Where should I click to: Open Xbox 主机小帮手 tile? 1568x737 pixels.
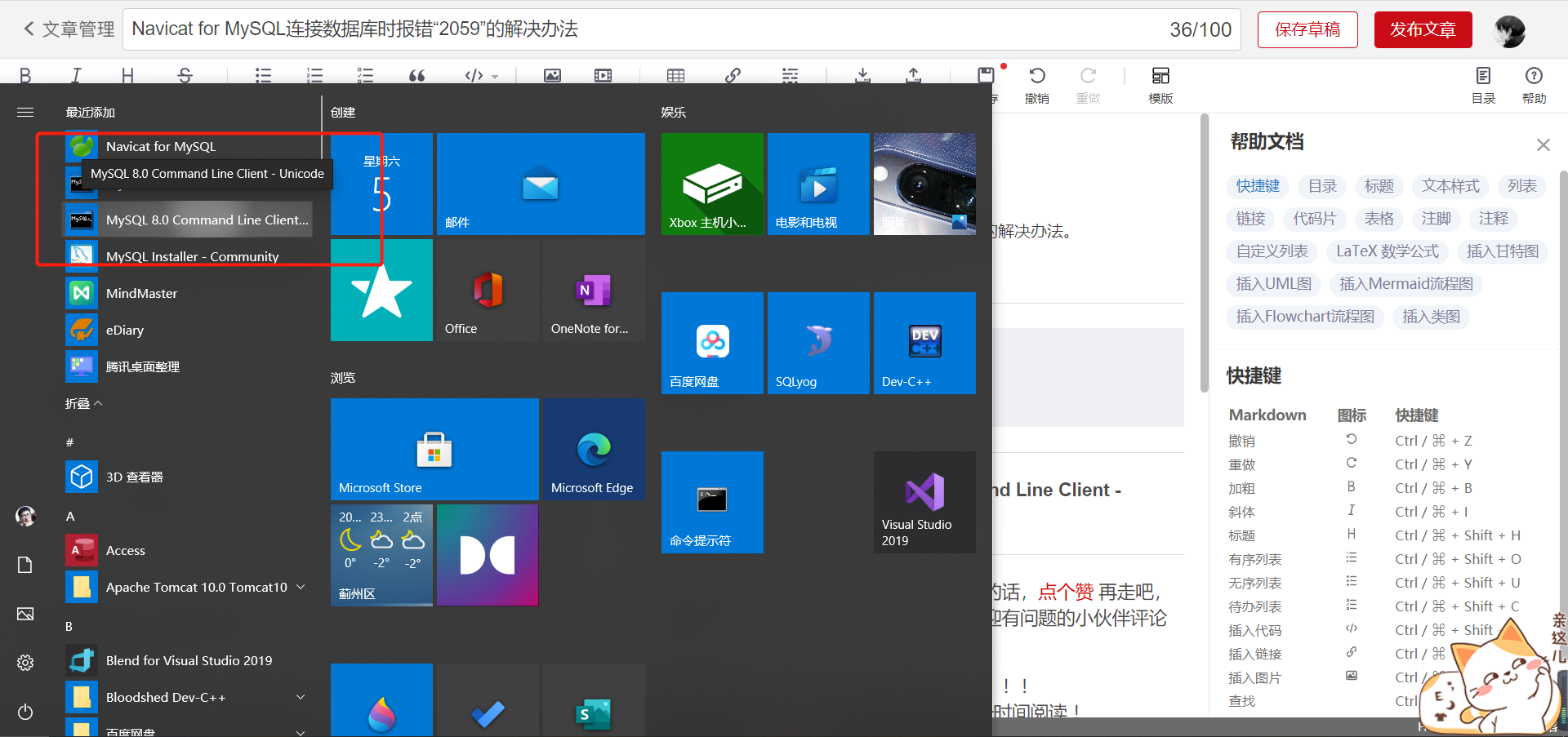coord(712,184)
